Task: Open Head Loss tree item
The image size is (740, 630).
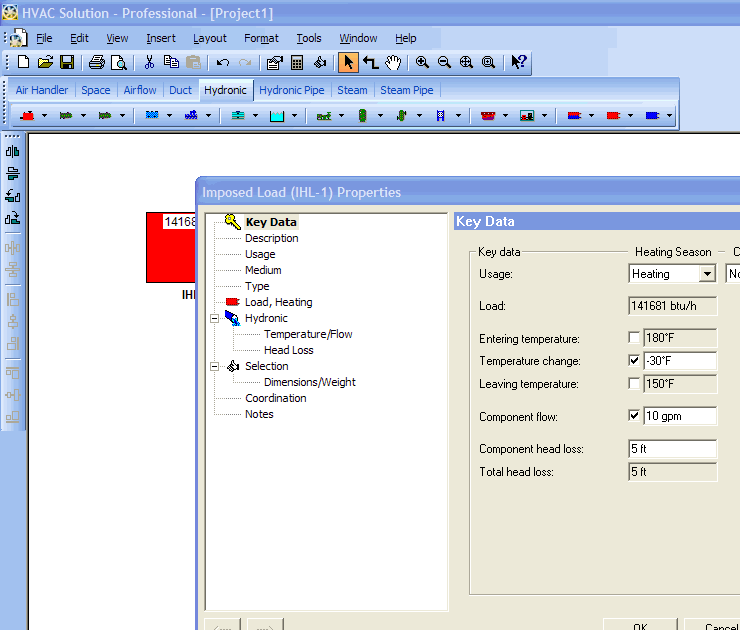Action: pos(288,350)
